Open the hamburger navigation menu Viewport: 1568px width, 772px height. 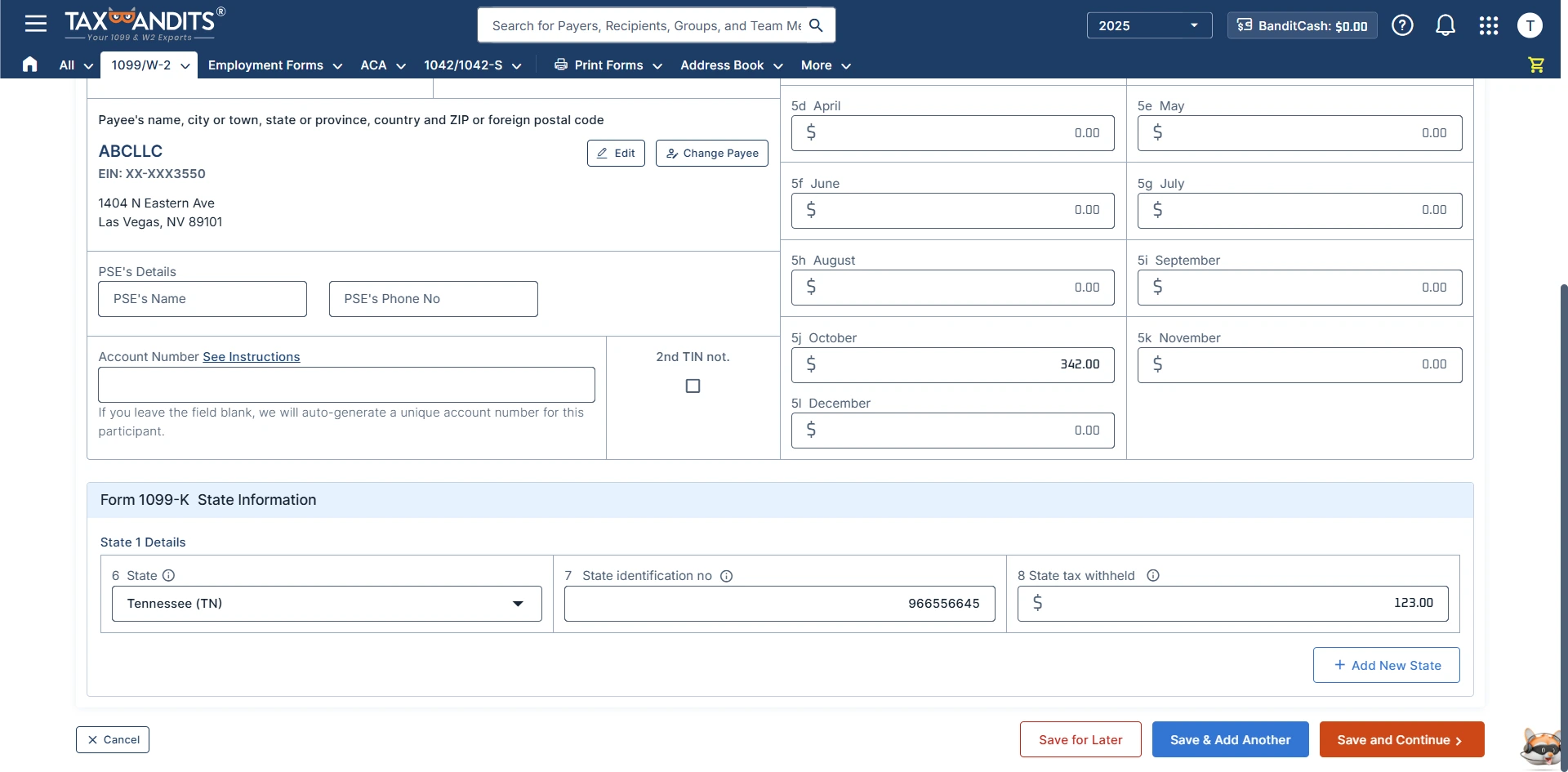[35, 24]
